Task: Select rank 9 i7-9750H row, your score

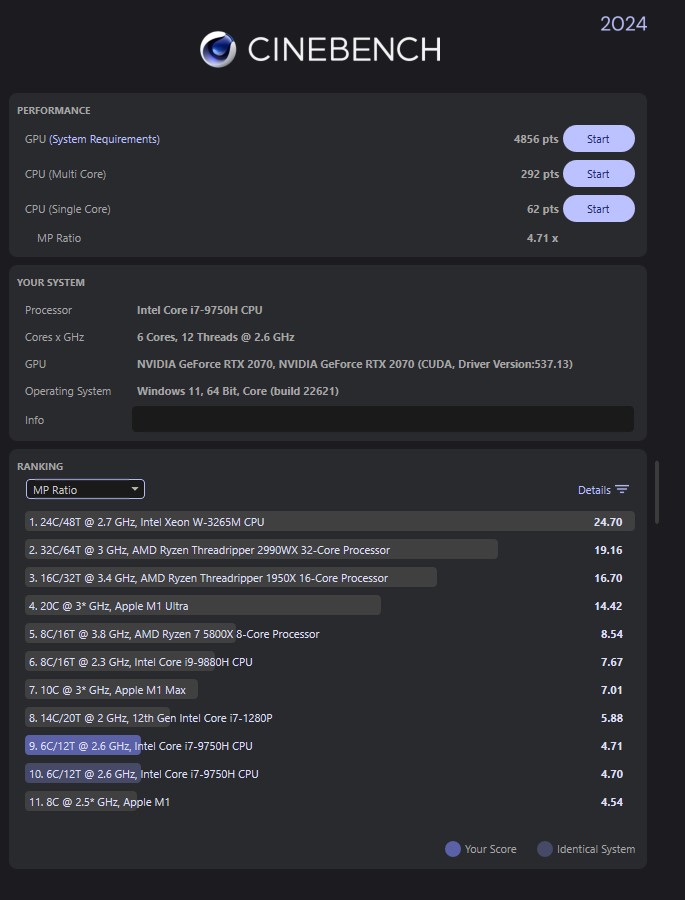Action: (x=330, y=746)
